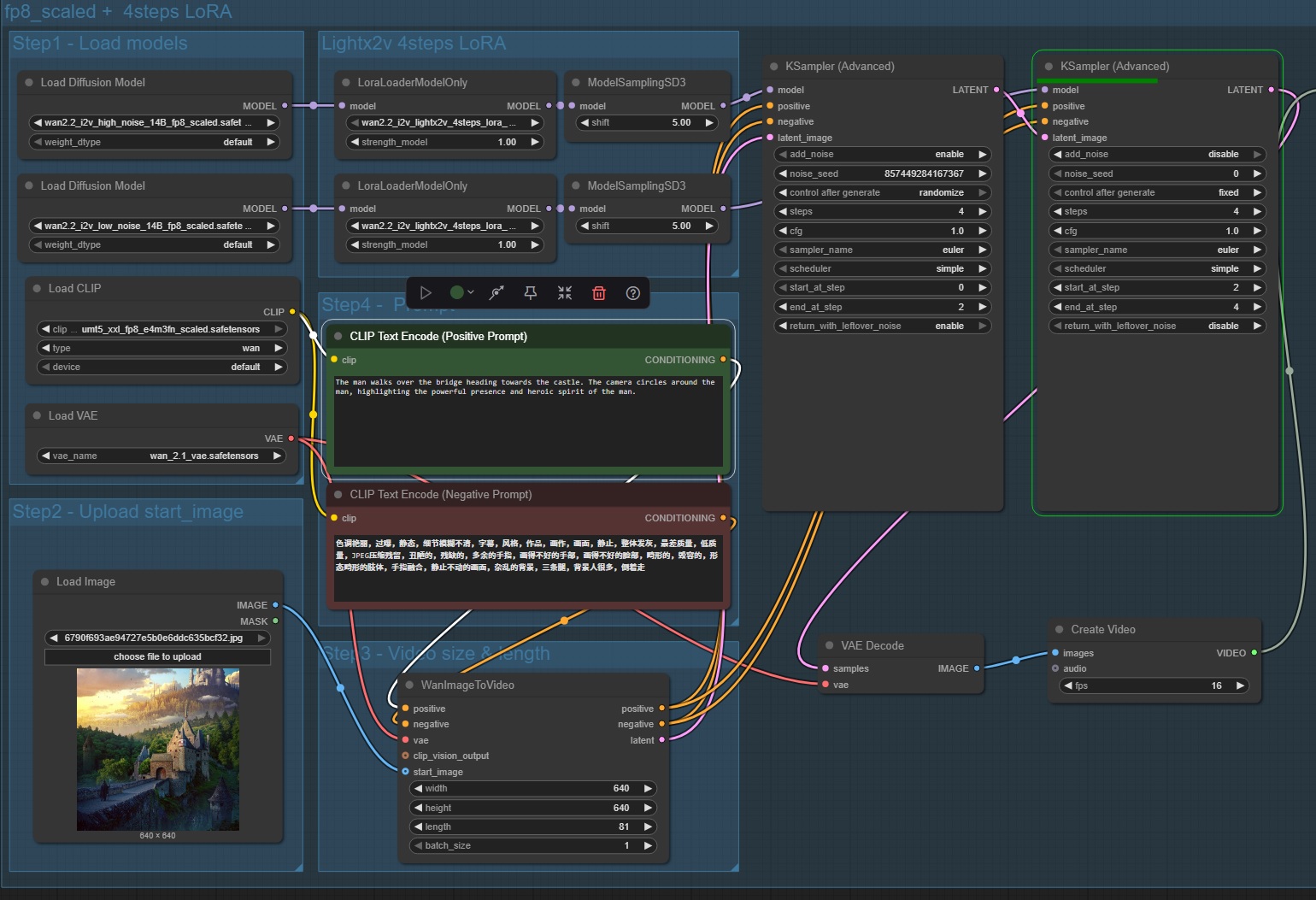Click the VIDEO output port on Create Video
Image resolution: width=1316 pixels, height=900 pixels.
[x=1254, y=653]
